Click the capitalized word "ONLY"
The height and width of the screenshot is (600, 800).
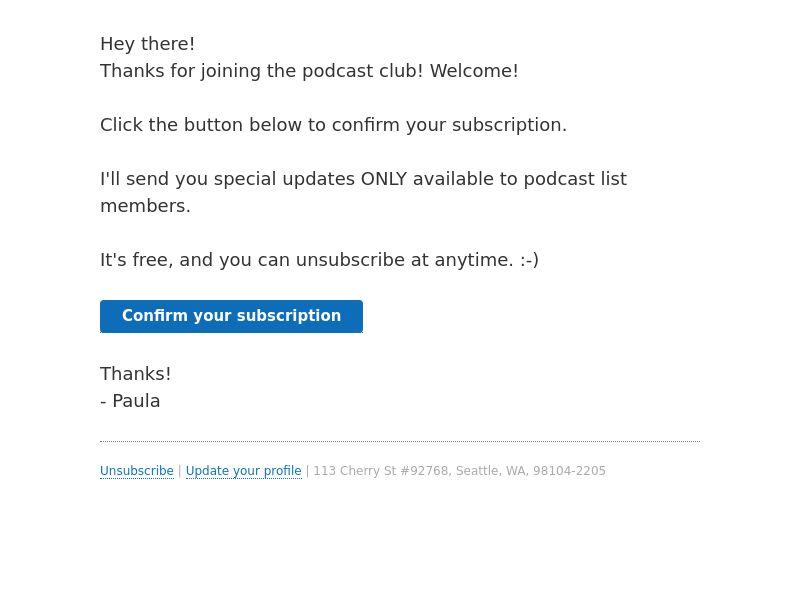384,179
